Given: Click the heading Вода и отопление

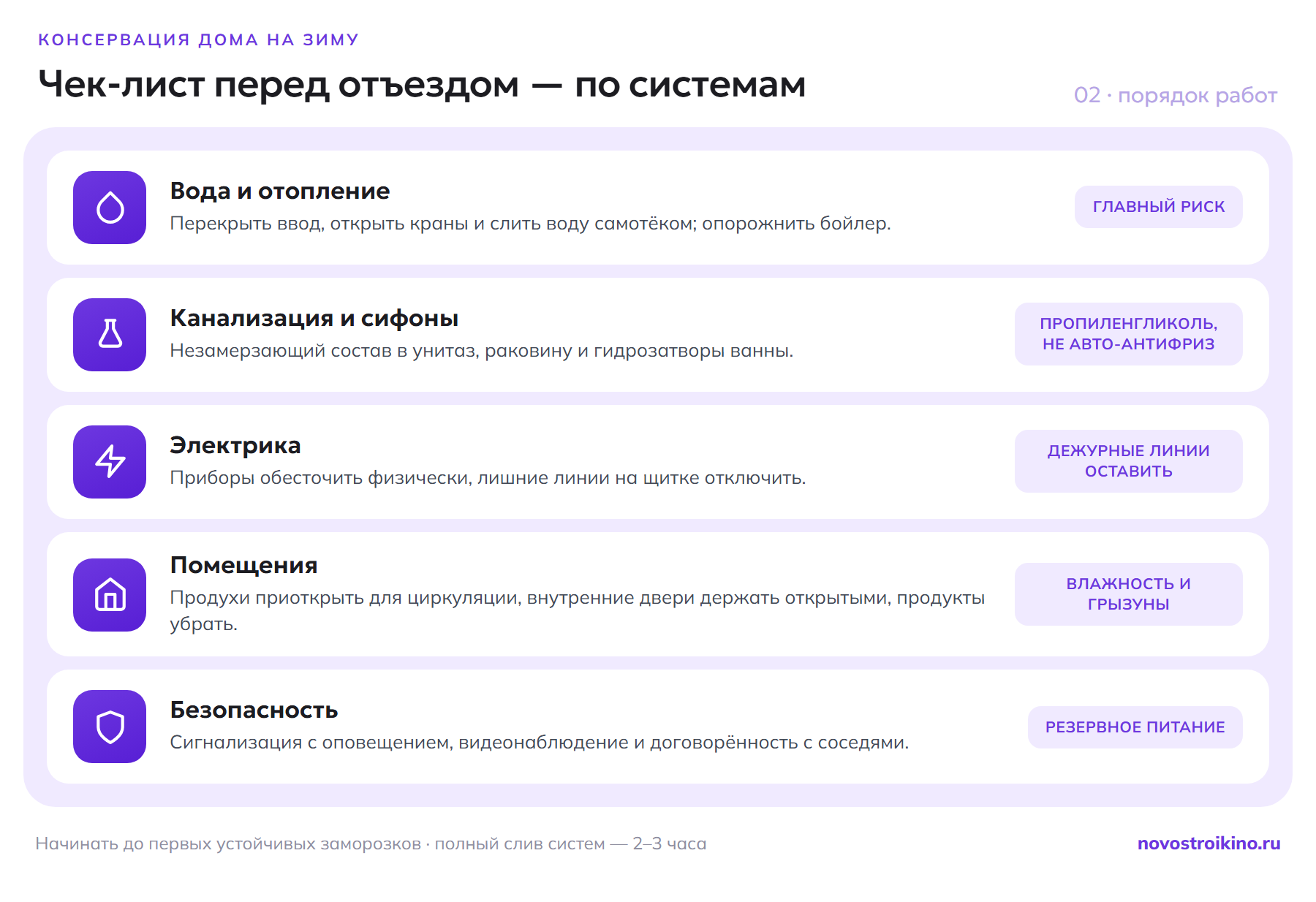Looking at the screenshot, I should point(280,191).
